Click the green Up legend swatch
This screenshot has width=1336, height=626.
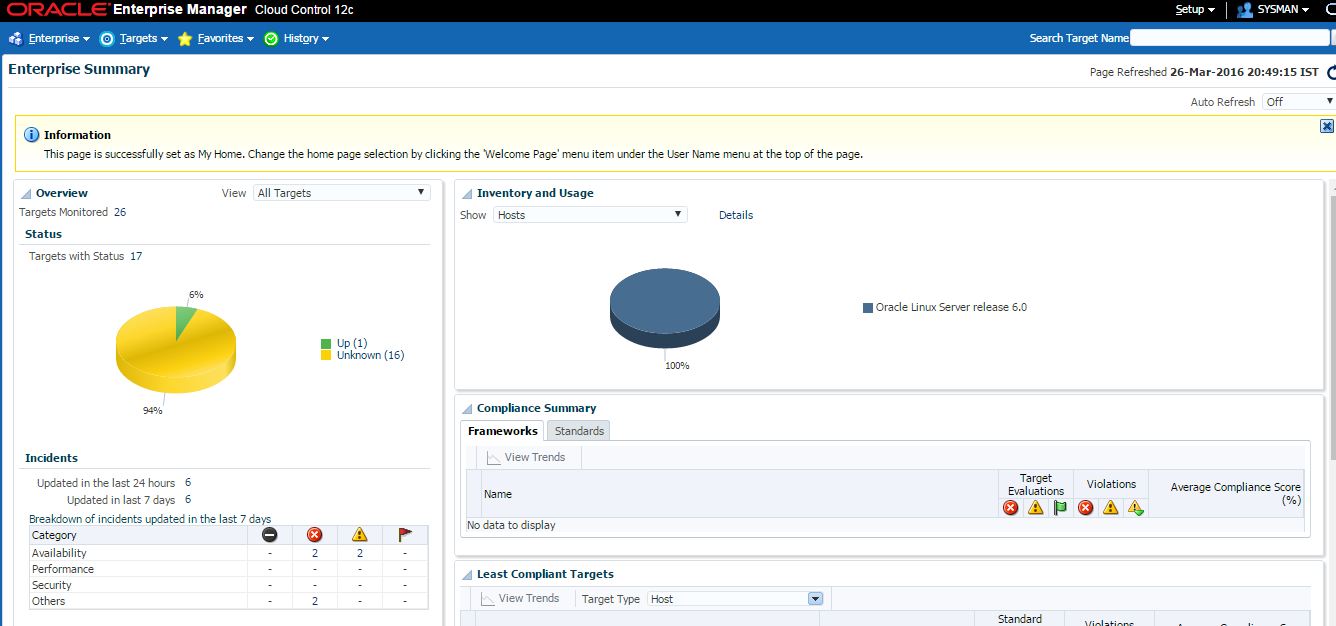tap(326, 344)
